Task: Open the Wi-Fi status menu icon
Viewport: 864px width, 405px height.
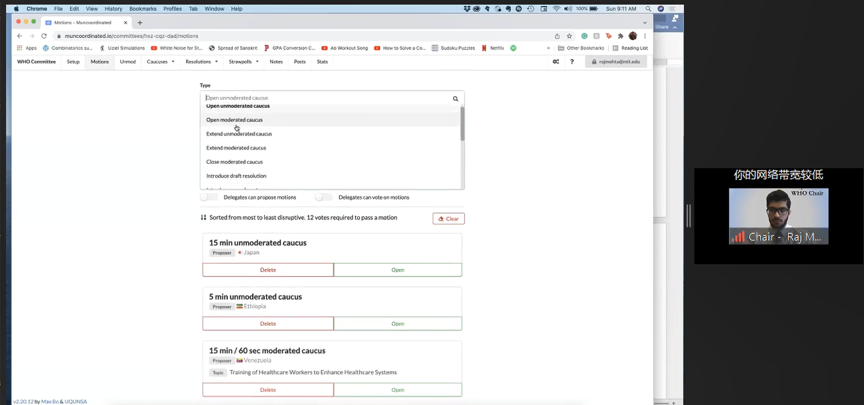Action: click(x=556, y=9)
